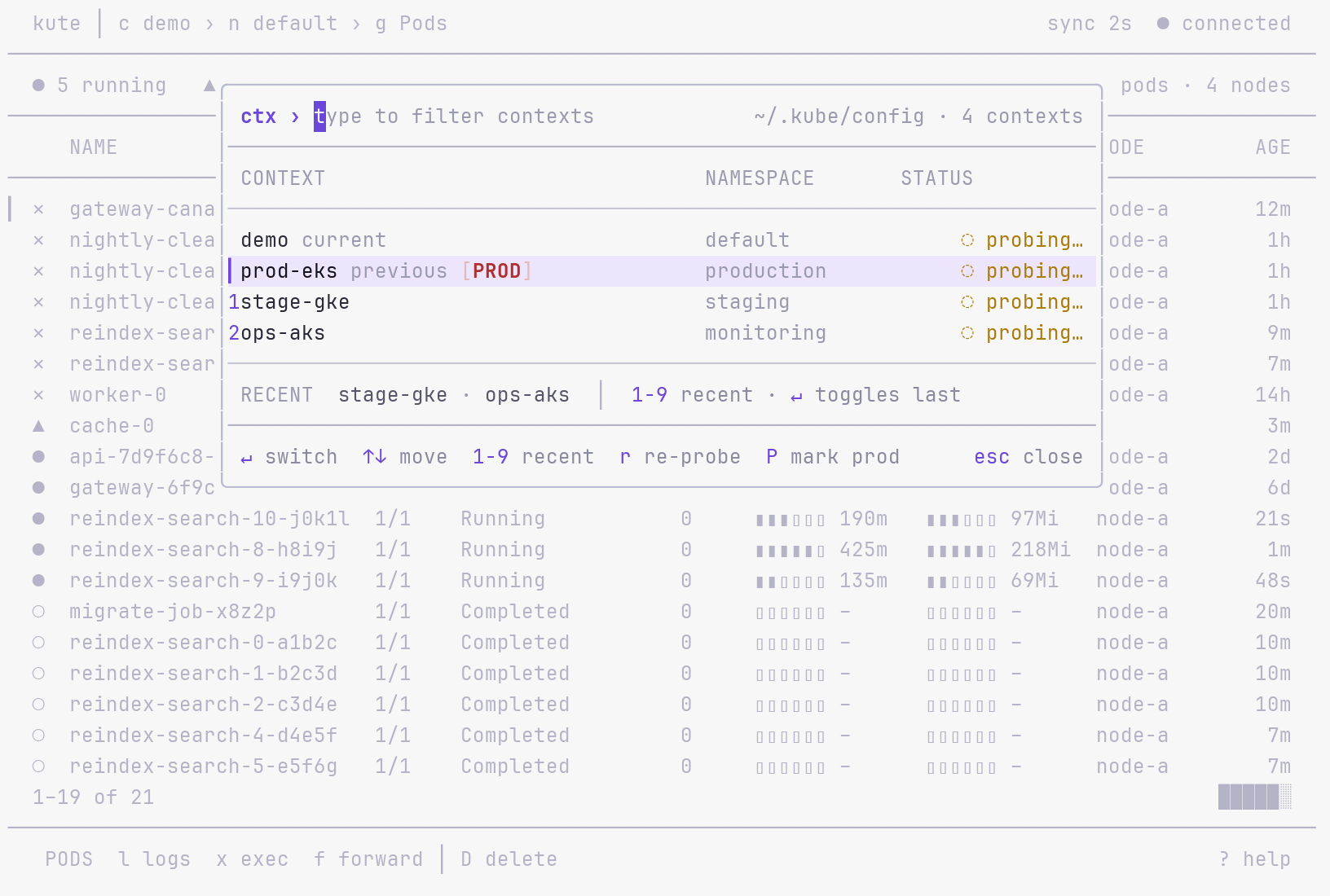Click the CONTEXT column header

(283, 178)
